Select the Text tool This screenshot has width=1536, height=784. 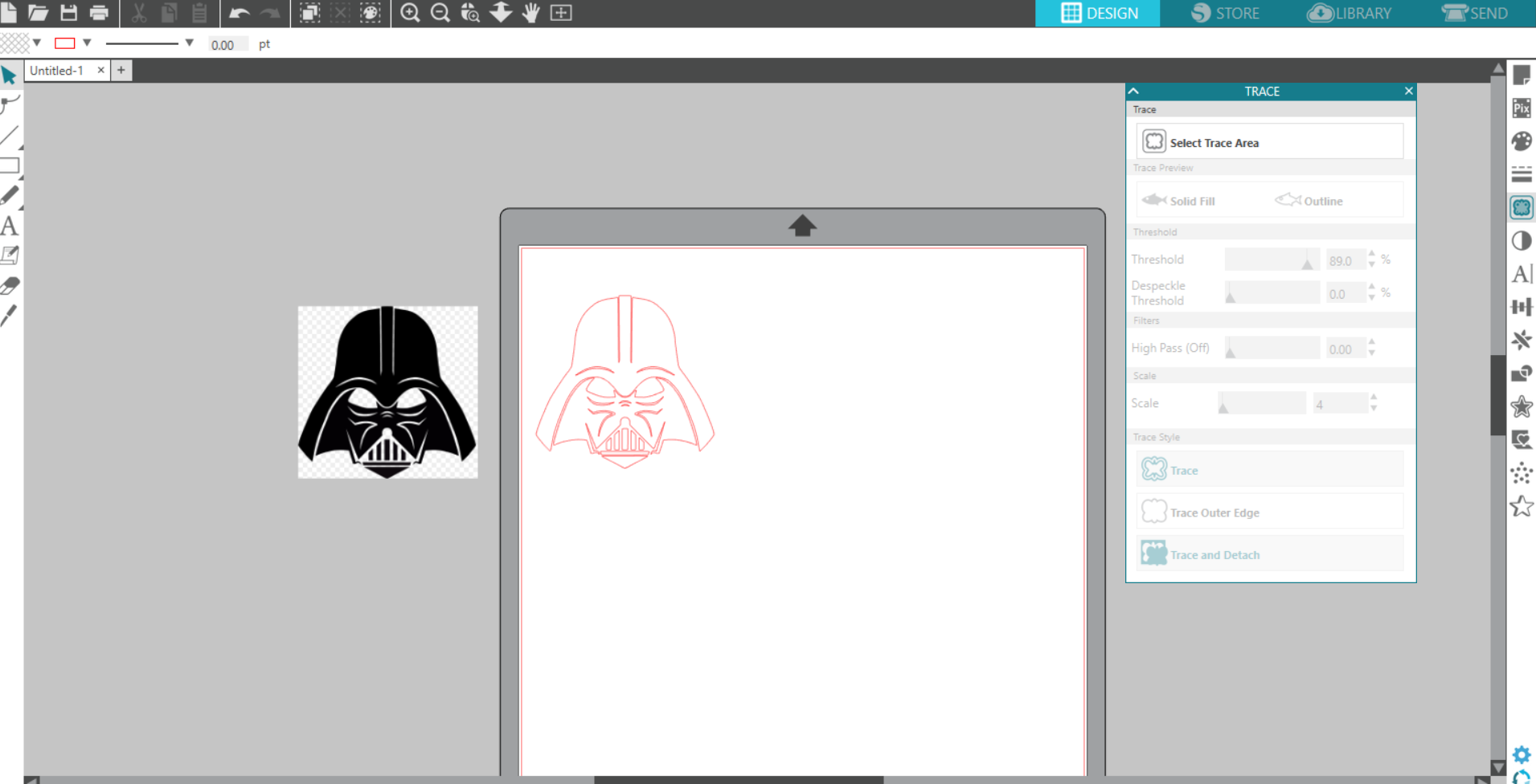point(10,226)
